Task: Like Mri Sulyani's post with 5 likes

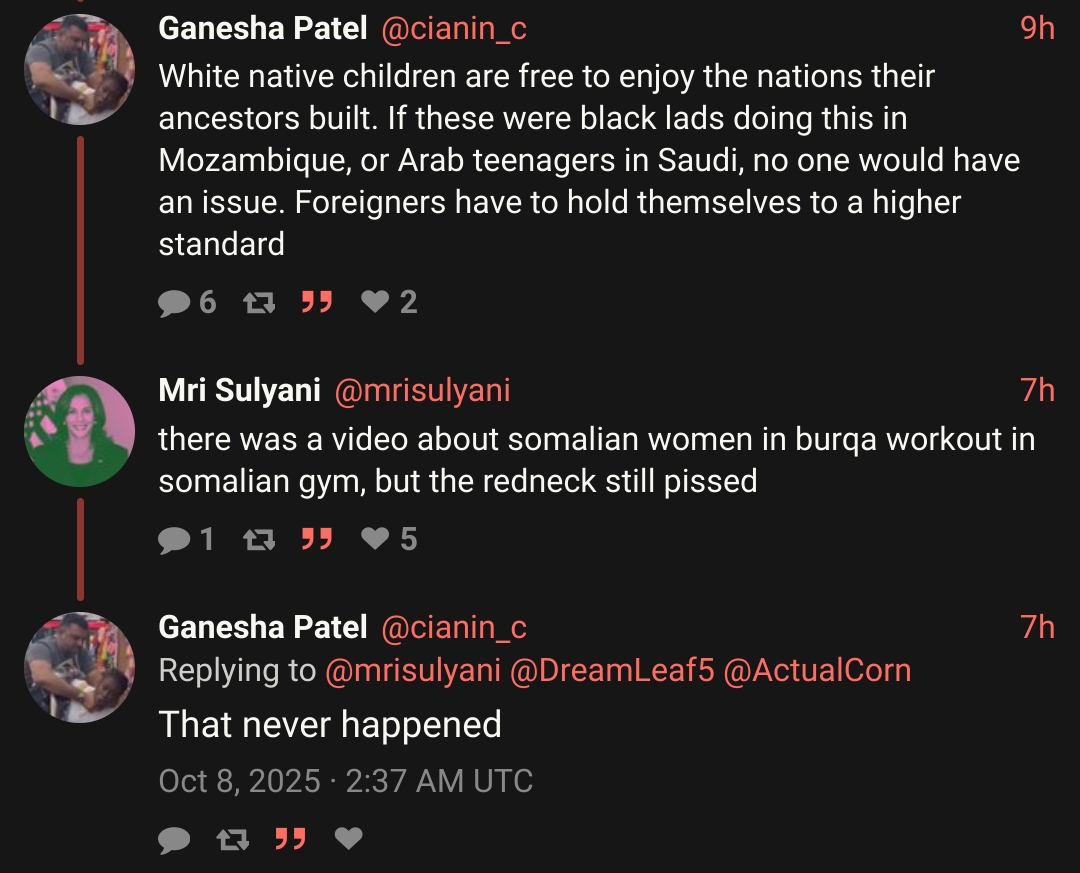Action: point(375,539)
